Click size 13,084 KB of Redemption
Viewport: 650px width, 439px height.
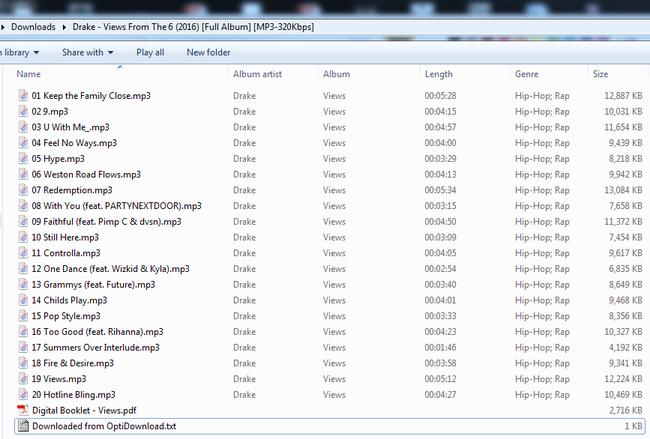[623, 190]
